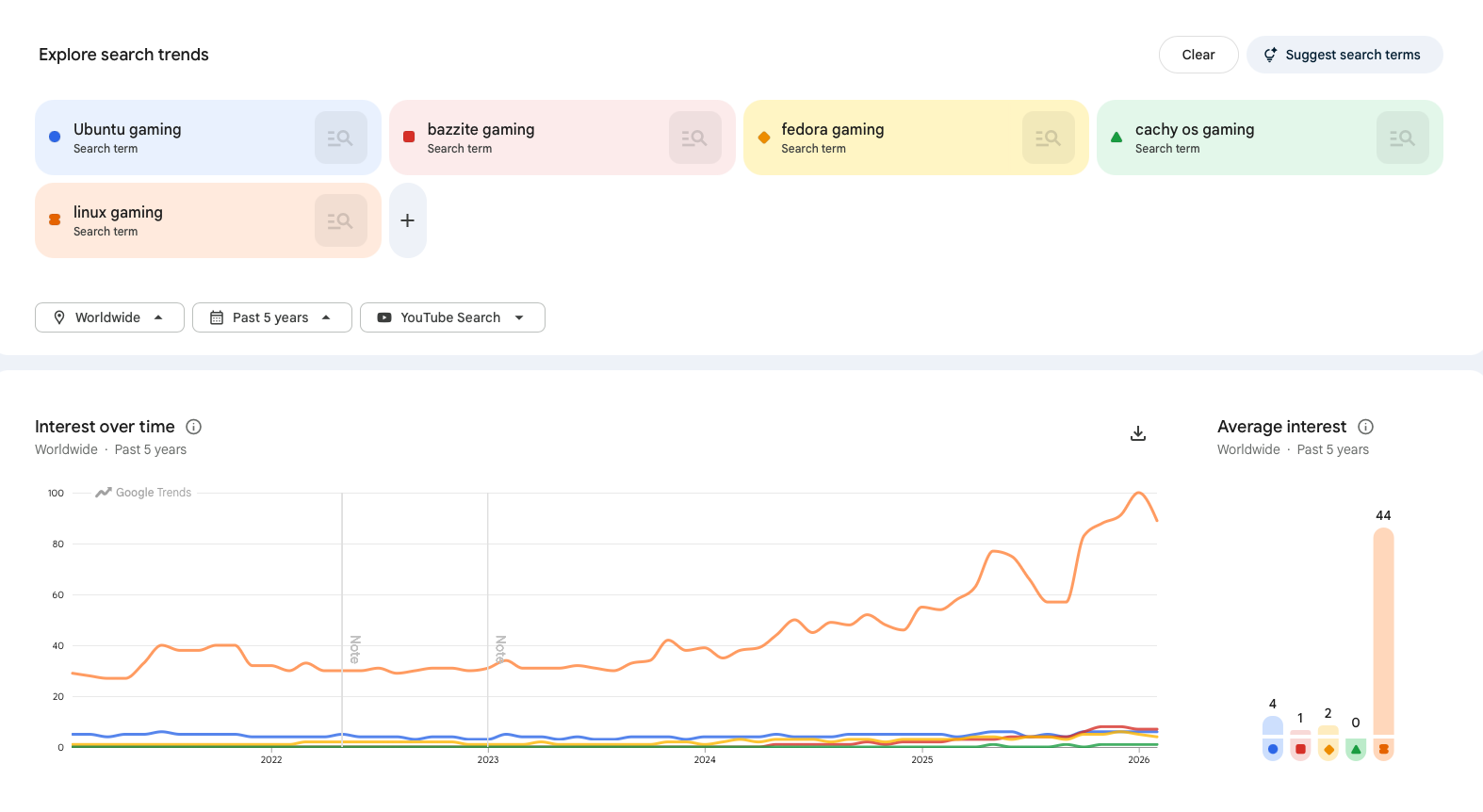This screenshot has width=1483, height=812.
Task: Click the explore icon on cachy os gaming card
Action: 1402,138
